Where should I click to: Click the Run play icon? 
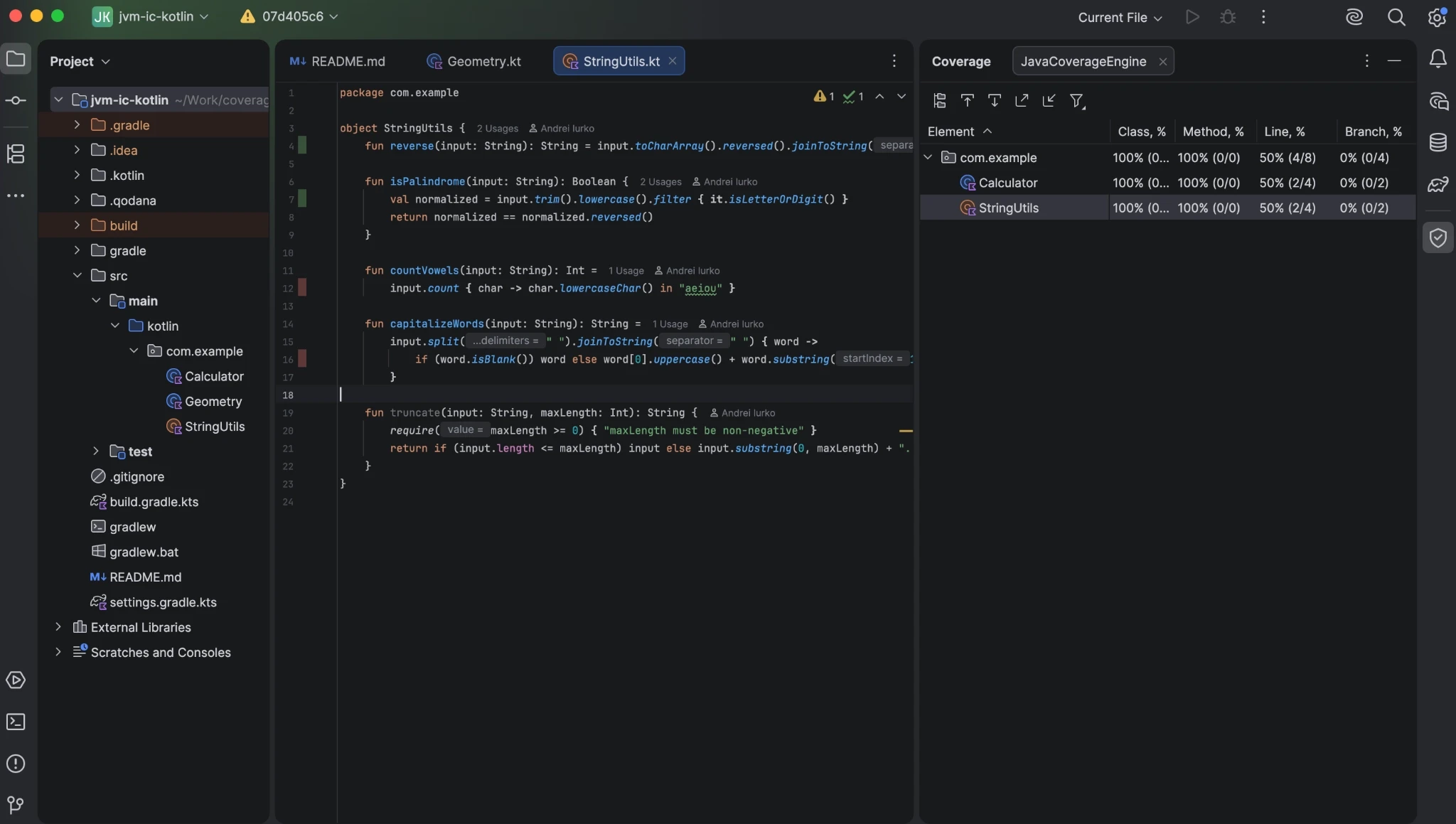(x=1192, y=17)
